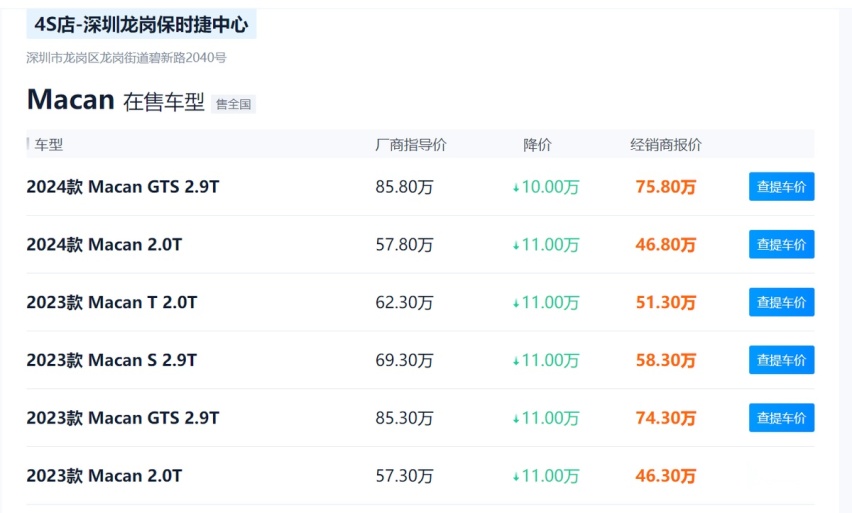Click dealer price 51.30万
Viewport: 852px width, 513px height.
point(666,302)
